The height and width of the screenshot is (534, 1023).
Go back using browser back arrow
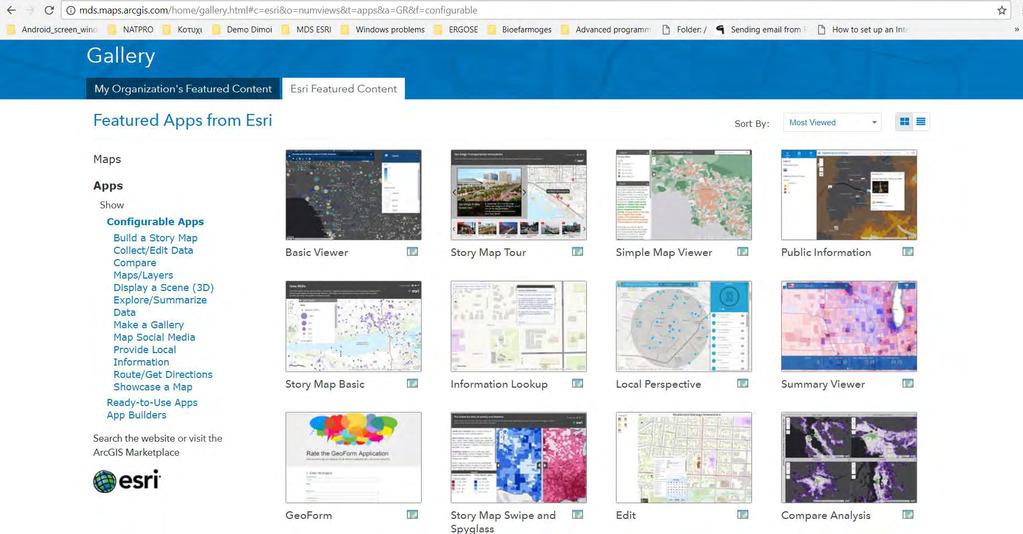tap(11, 10)
